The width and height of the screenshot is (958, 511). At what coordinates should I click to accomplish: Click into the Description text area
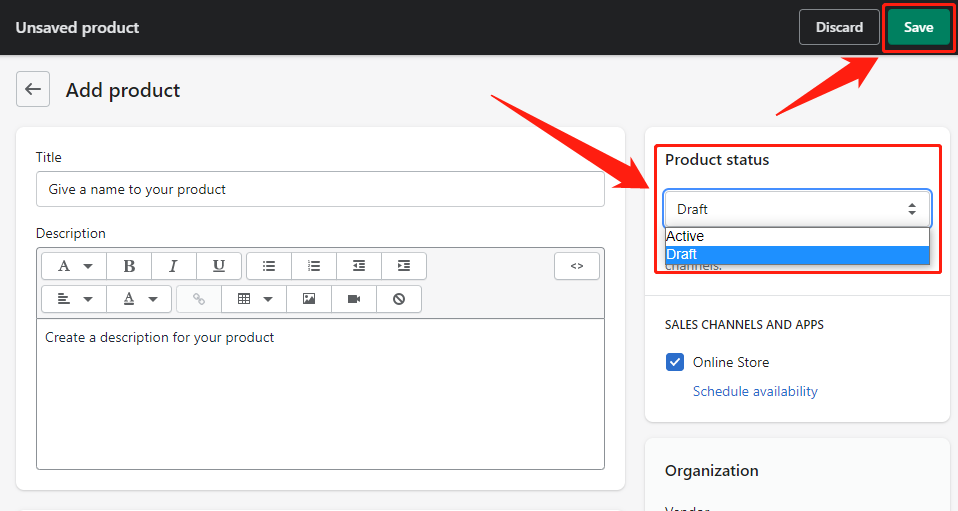coord(320,394)
